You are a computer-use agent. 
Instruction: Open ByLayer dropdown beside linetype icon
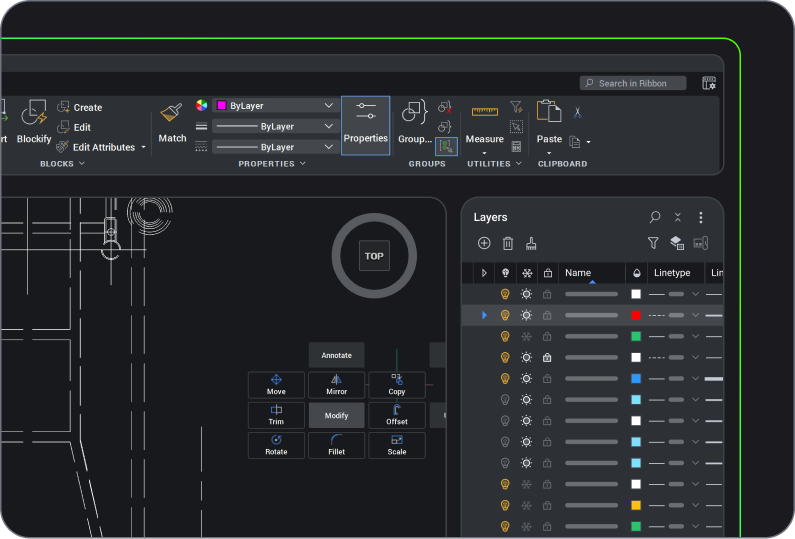276,147
